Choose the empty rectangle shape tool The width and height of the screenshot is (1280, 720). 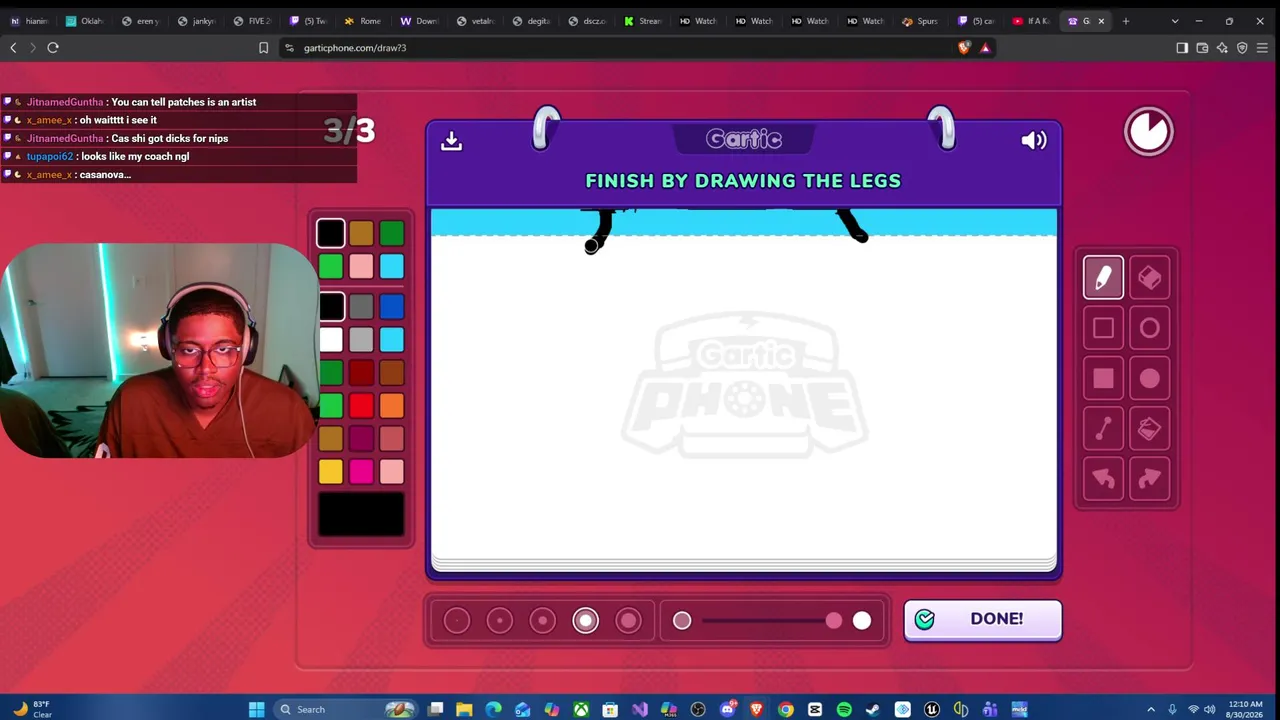1103,328
